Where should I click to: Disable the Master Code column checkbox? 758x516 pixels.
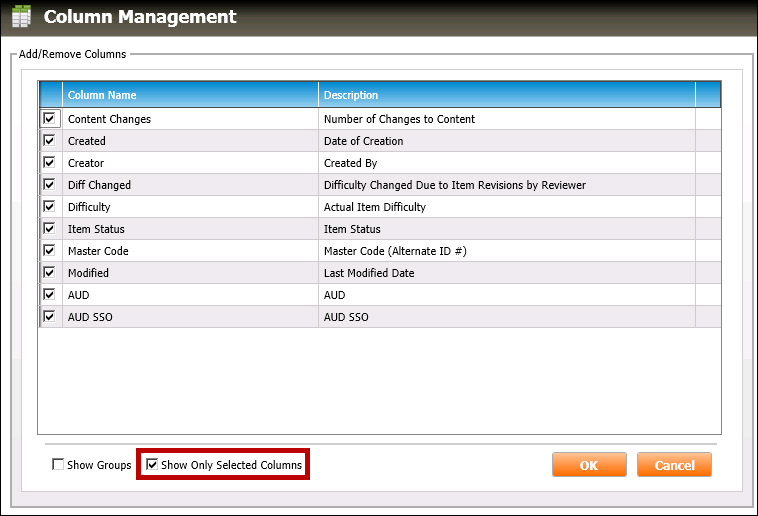(49, 251)
